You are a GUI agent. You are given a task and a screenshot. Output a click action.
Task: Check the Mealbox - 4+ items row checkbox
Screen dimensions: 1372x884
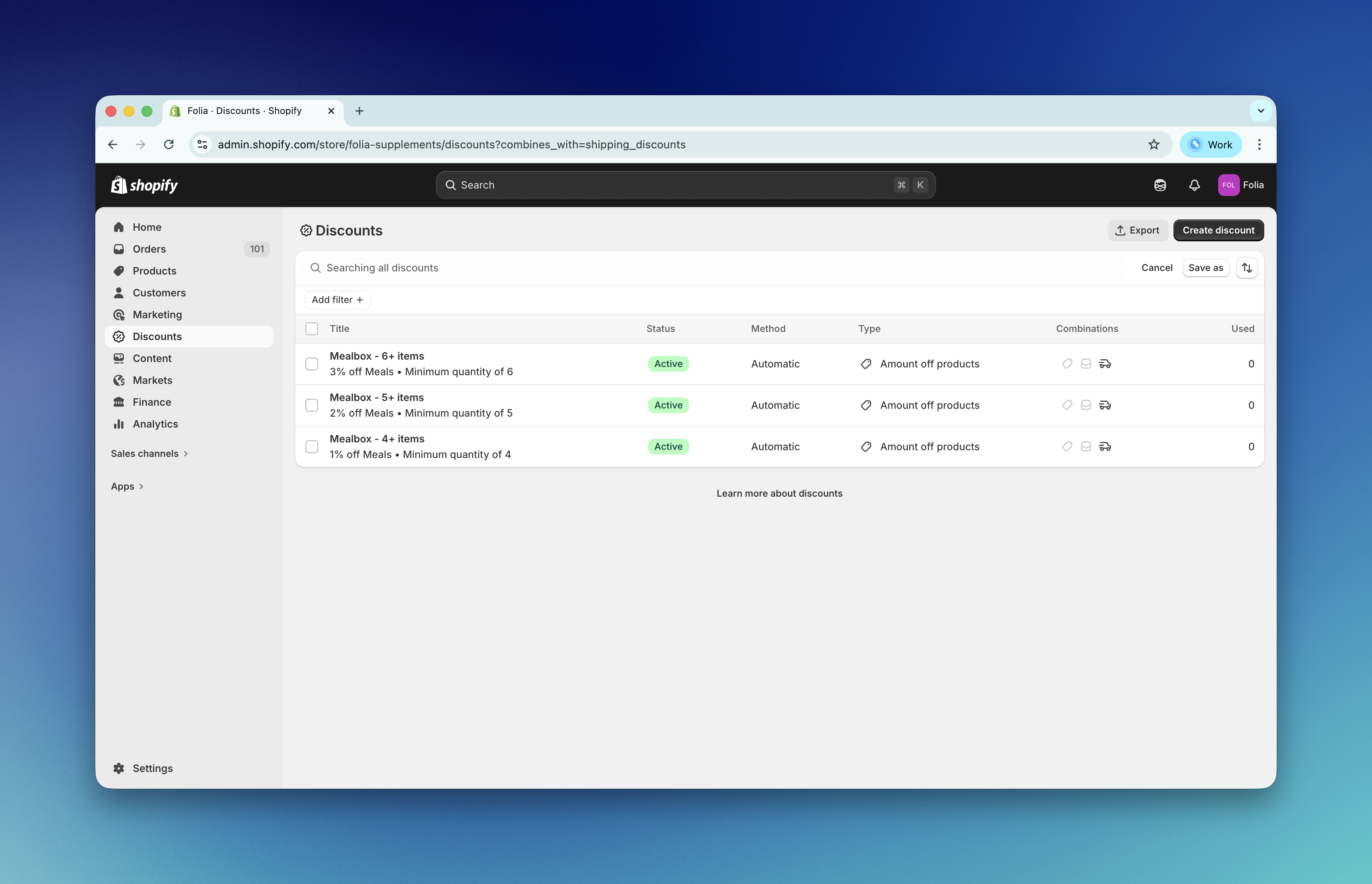click(x=312, y=446)
